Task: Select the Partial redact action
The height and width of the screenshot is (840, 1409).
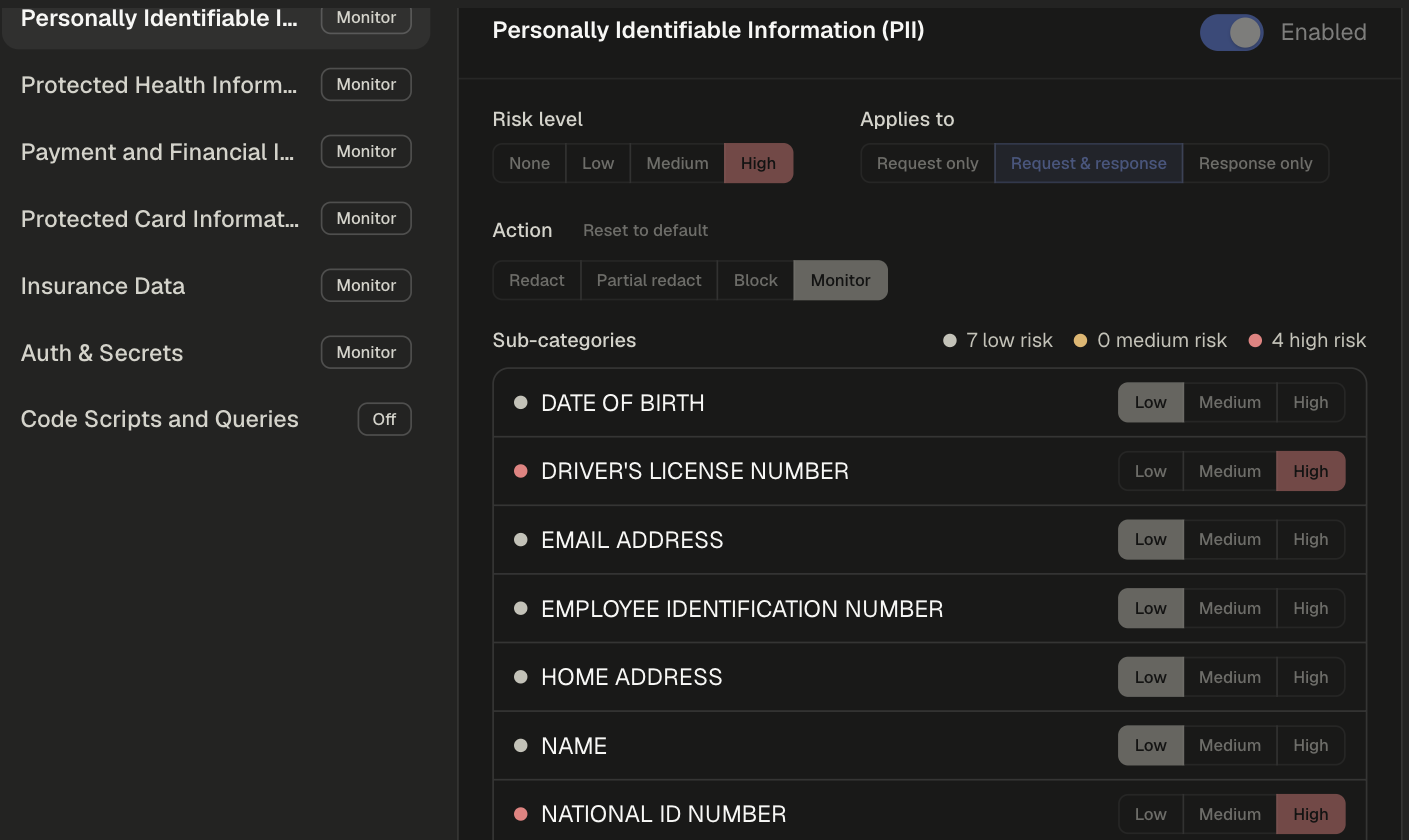Action: coord(649,280)
